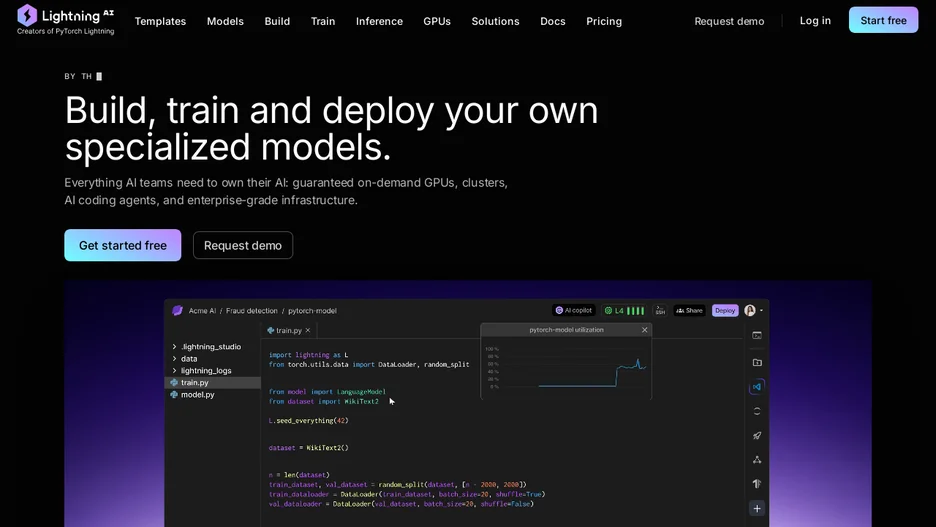
Task: Click the L.seed_everything(42) code line
Action: pos(309,421)
